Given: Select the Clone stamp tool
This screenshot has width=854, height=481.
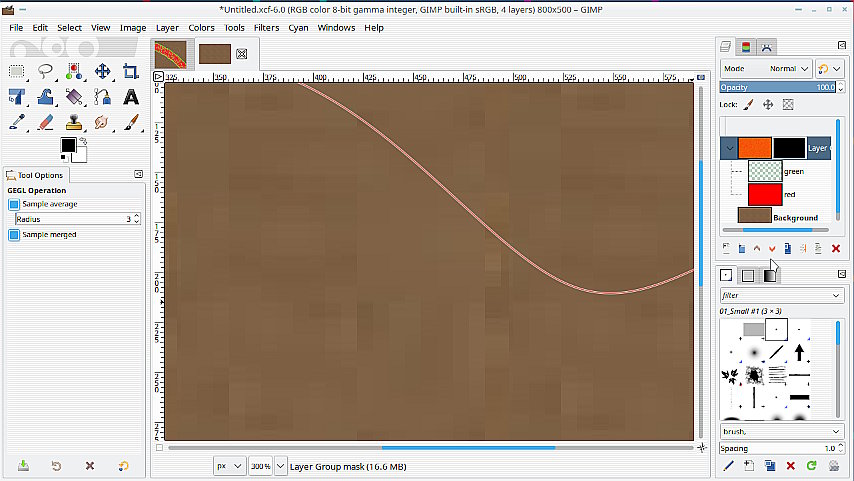Looking at the screenshot, I should tap(74, 122).
